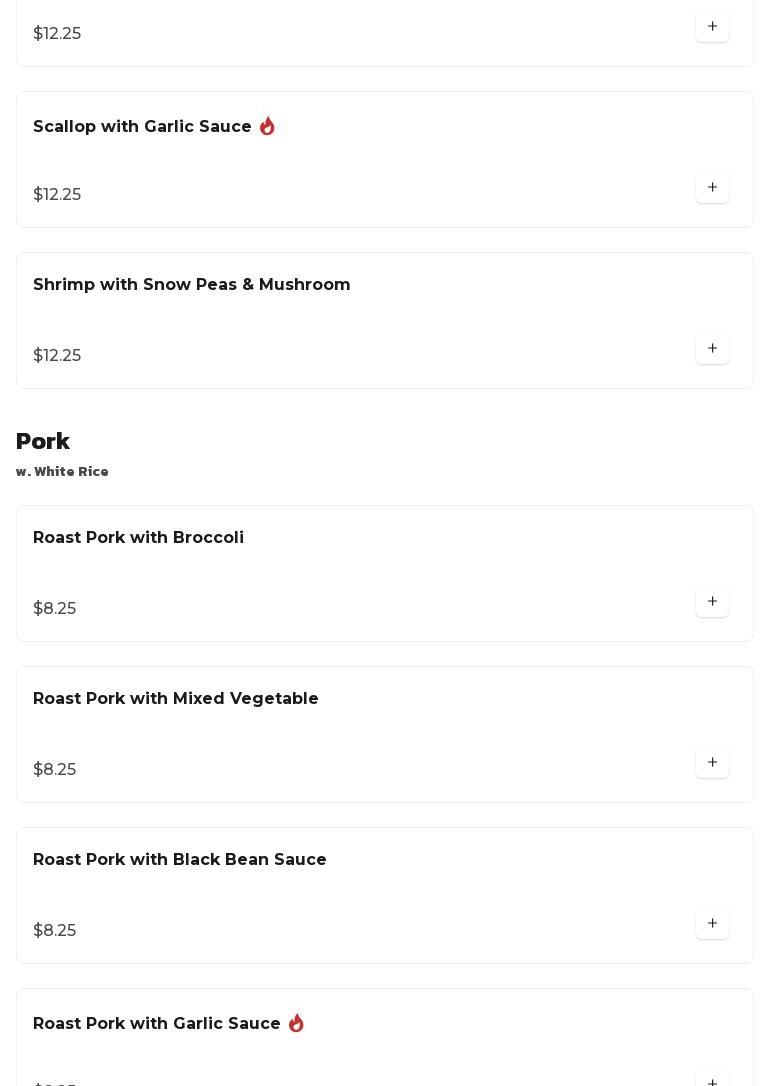Click the Pork section heading
The image size is (770, 1086).
pos(43,442)
